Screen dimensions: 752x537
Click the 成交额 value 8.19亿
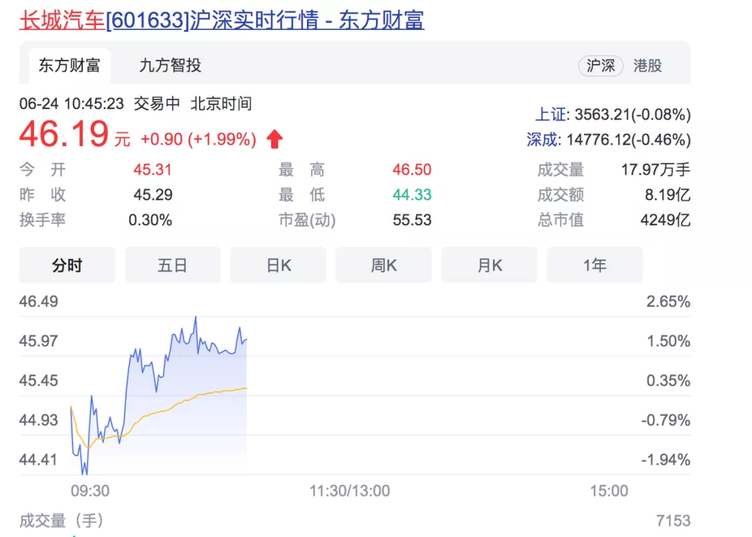(668, 195)
